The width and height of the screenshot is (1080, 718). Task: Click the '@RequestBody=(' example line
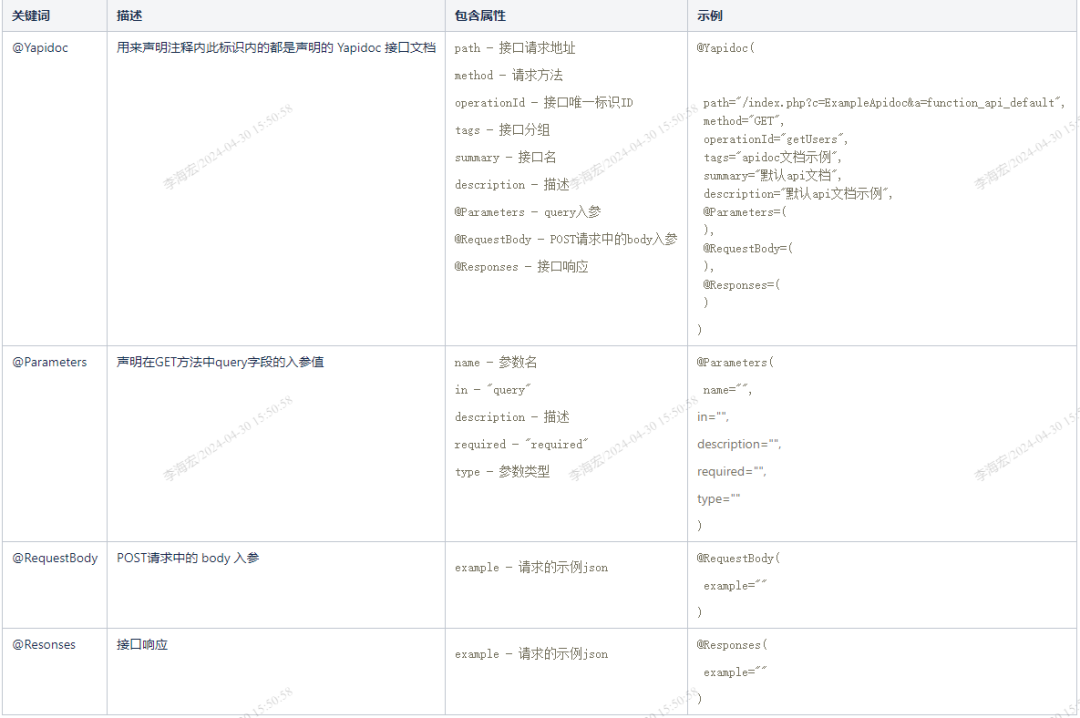[x=748, y=248]
